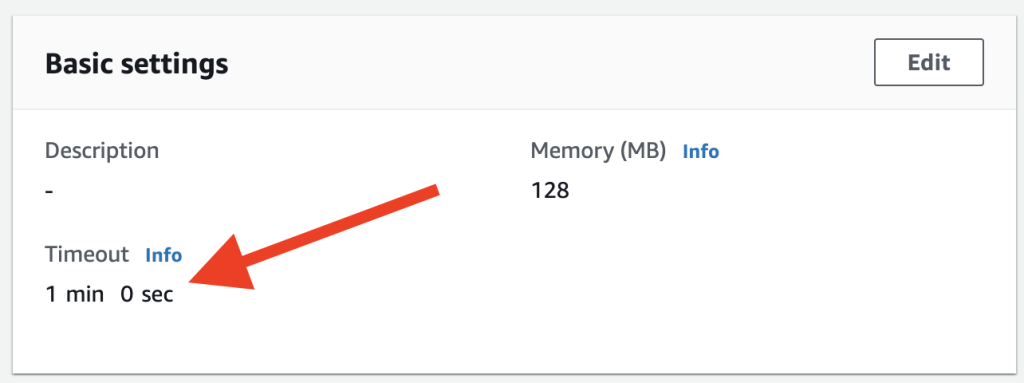Open the Edit button for Basic settings

tap(929, 63)
